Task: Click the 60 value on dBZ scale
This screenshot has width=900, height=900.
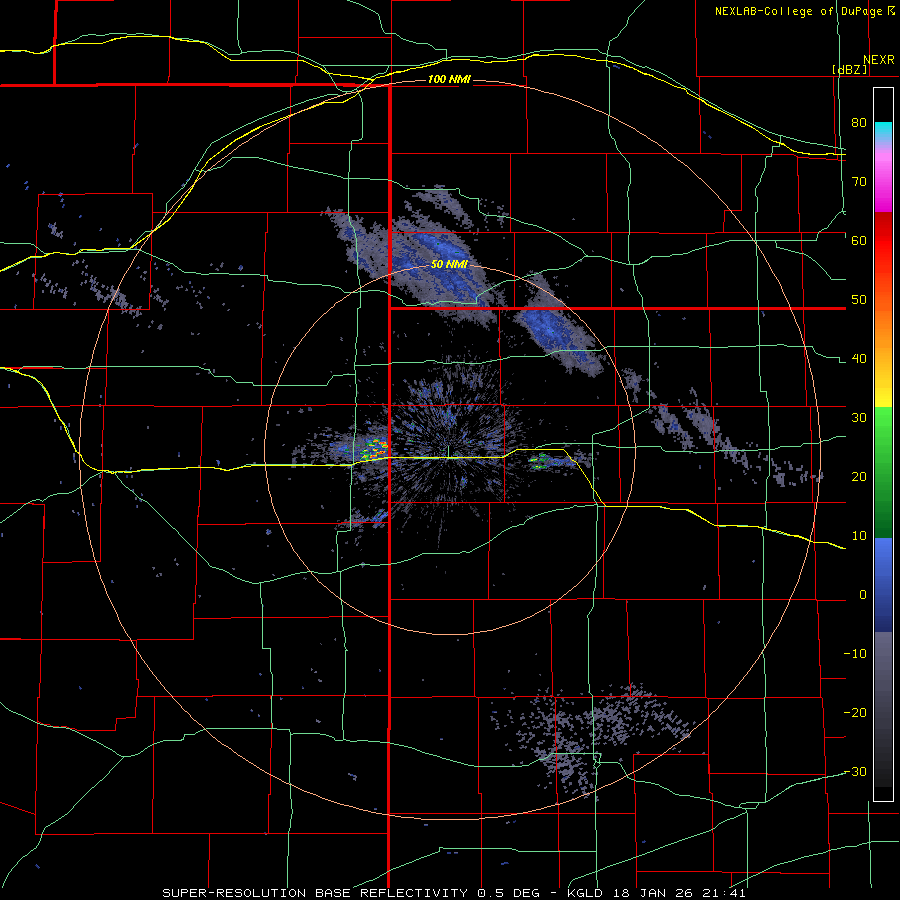Action: tap(859, 240)
